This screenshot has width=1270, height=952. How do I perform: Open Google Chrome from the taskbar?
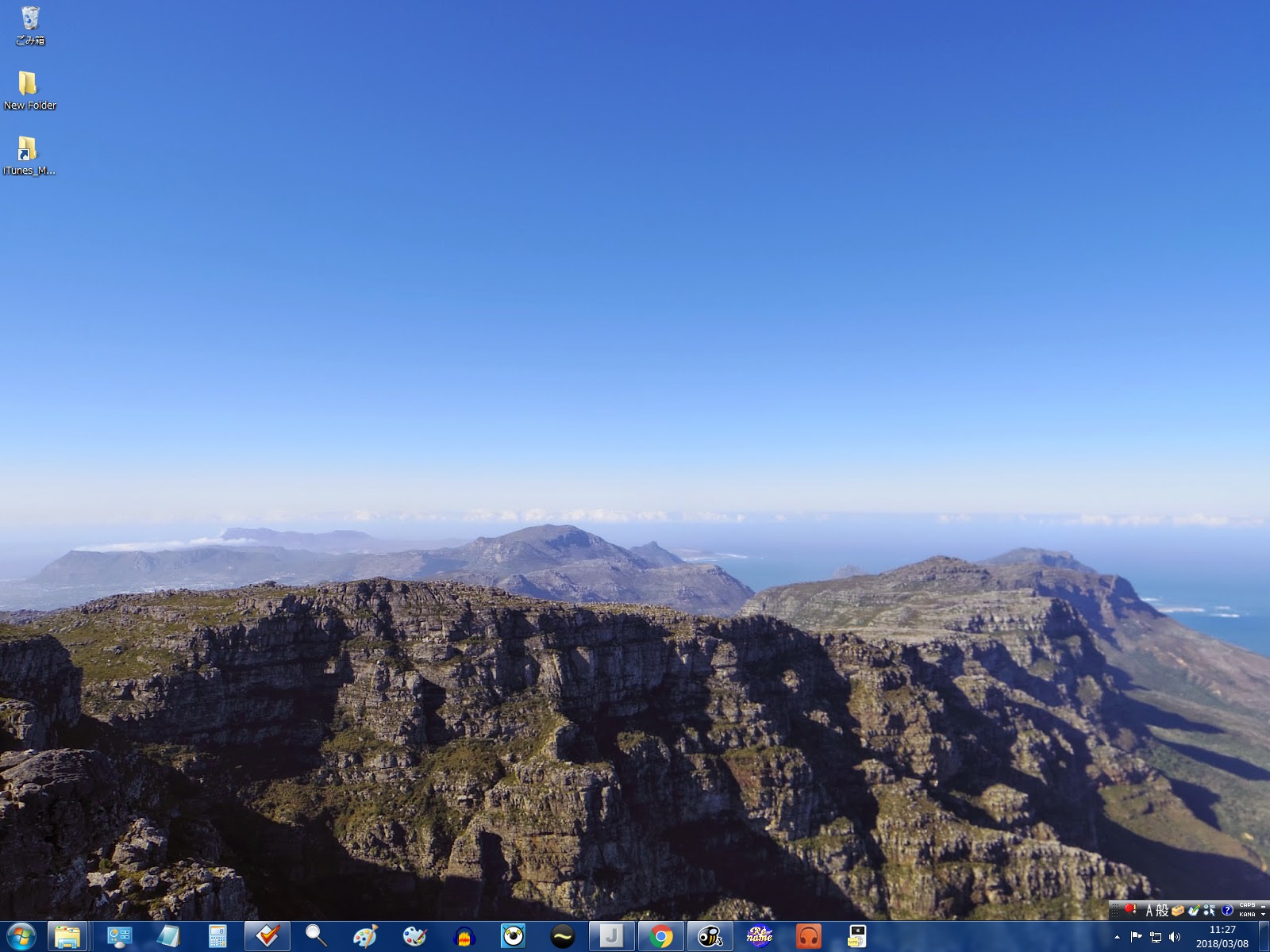point(661,937)
